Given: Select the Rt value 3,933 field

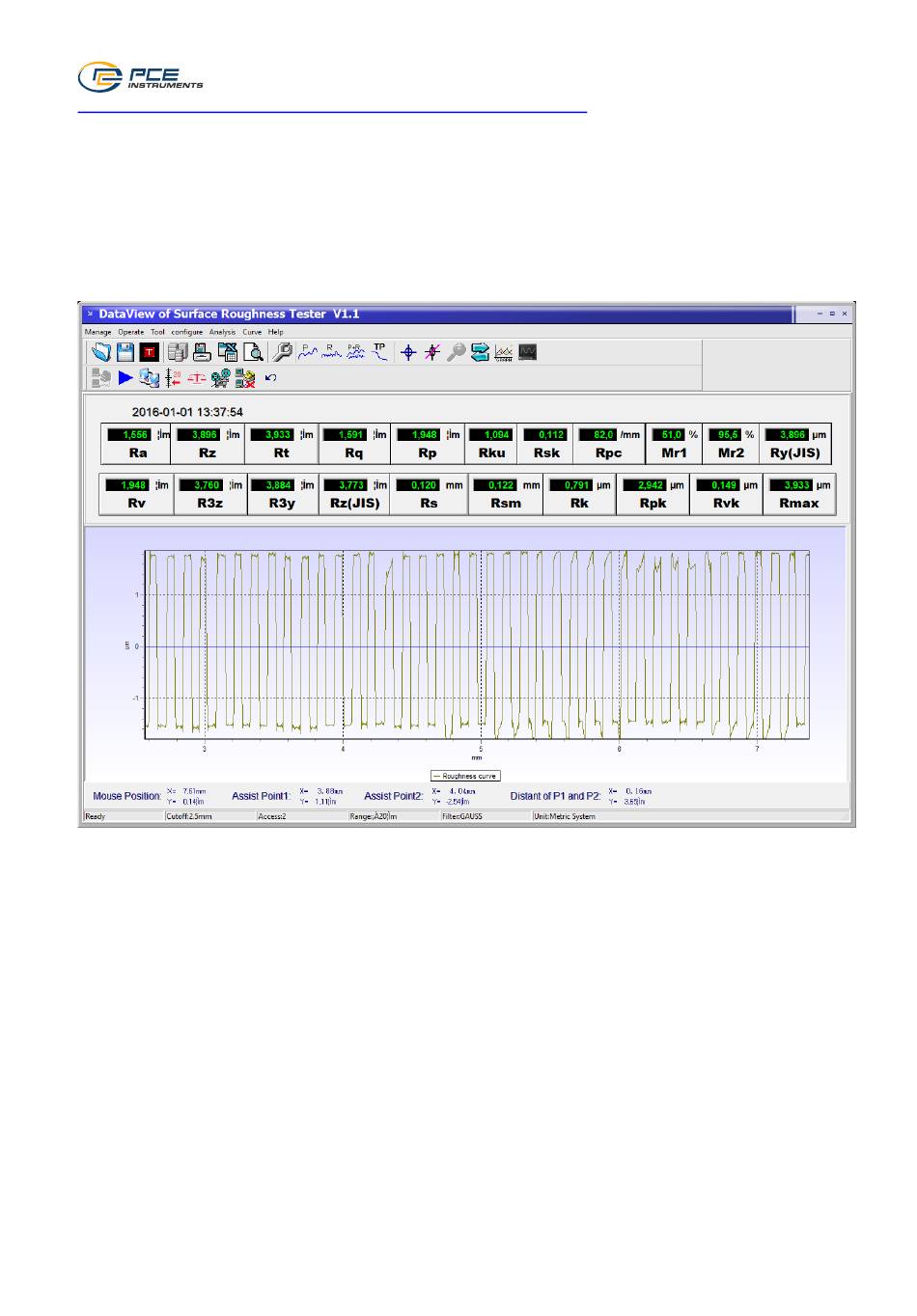Looking at the screenshot, I should tap(273, 435).
